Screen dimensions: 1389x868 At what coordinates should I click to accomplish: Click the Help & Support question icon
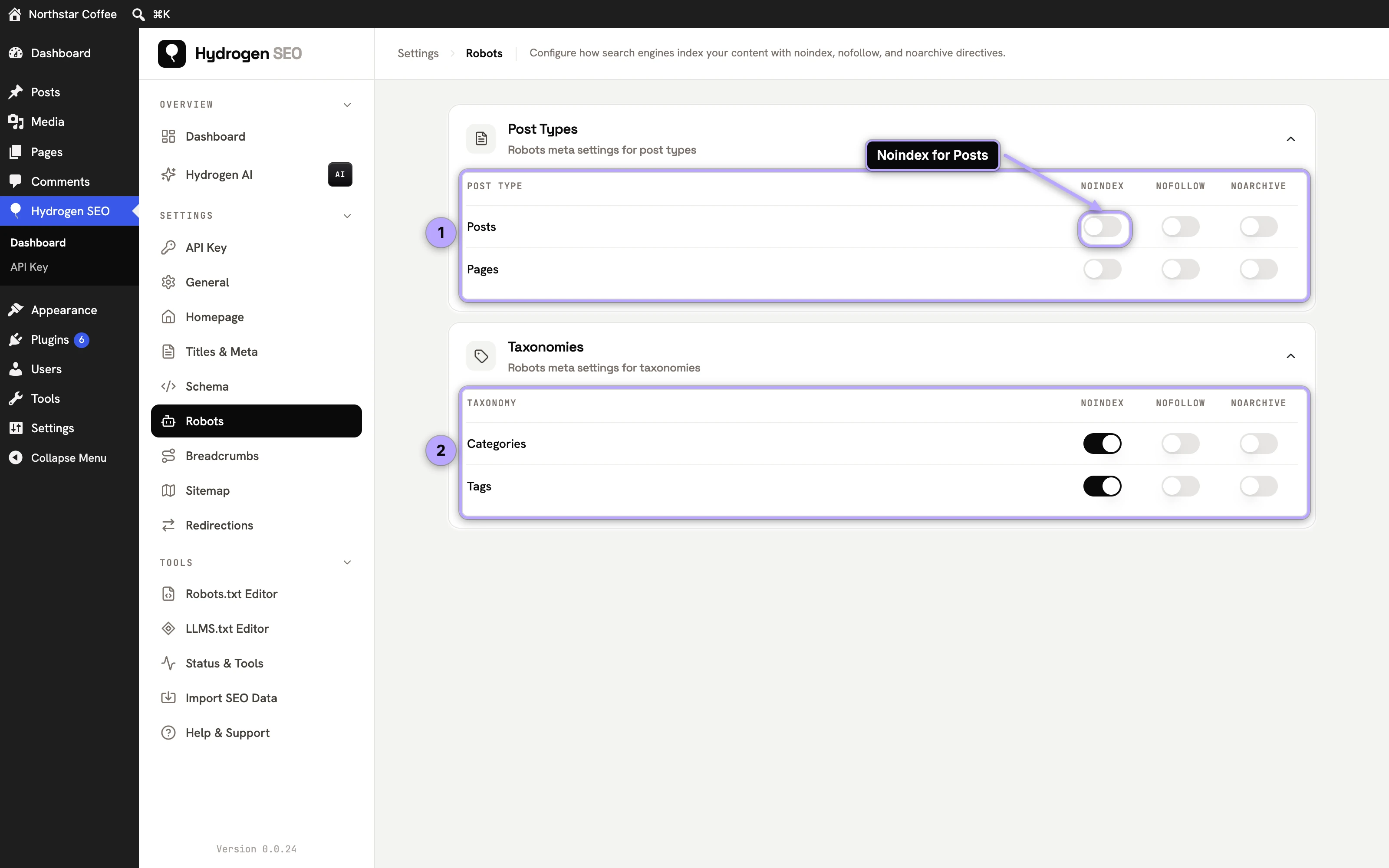point(168,733)
